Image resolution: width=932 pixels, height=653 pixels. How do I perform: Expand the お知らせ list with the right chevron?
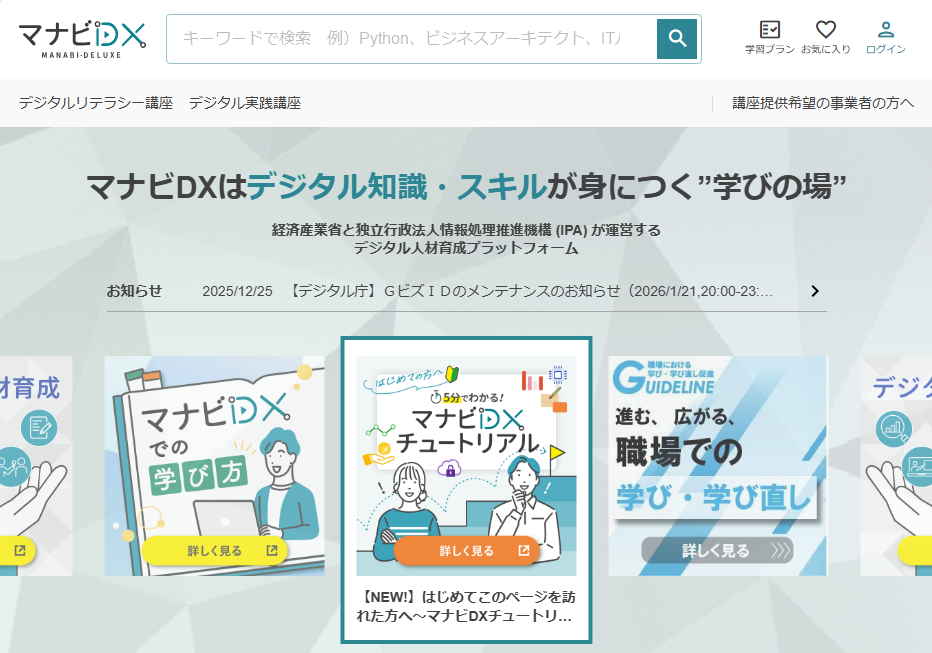coord(814,291)
